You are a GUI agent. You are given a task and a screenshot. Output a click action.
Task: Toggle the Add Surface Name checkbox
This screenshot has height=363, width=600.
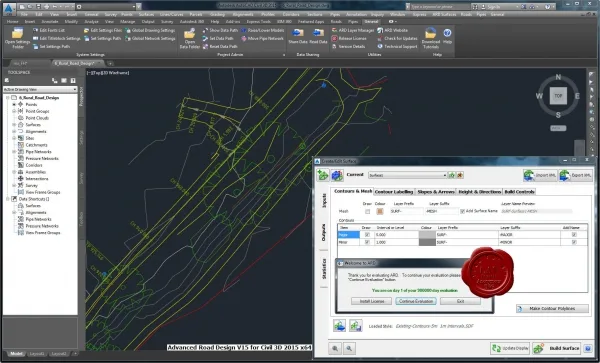click(x=462, y=211)
